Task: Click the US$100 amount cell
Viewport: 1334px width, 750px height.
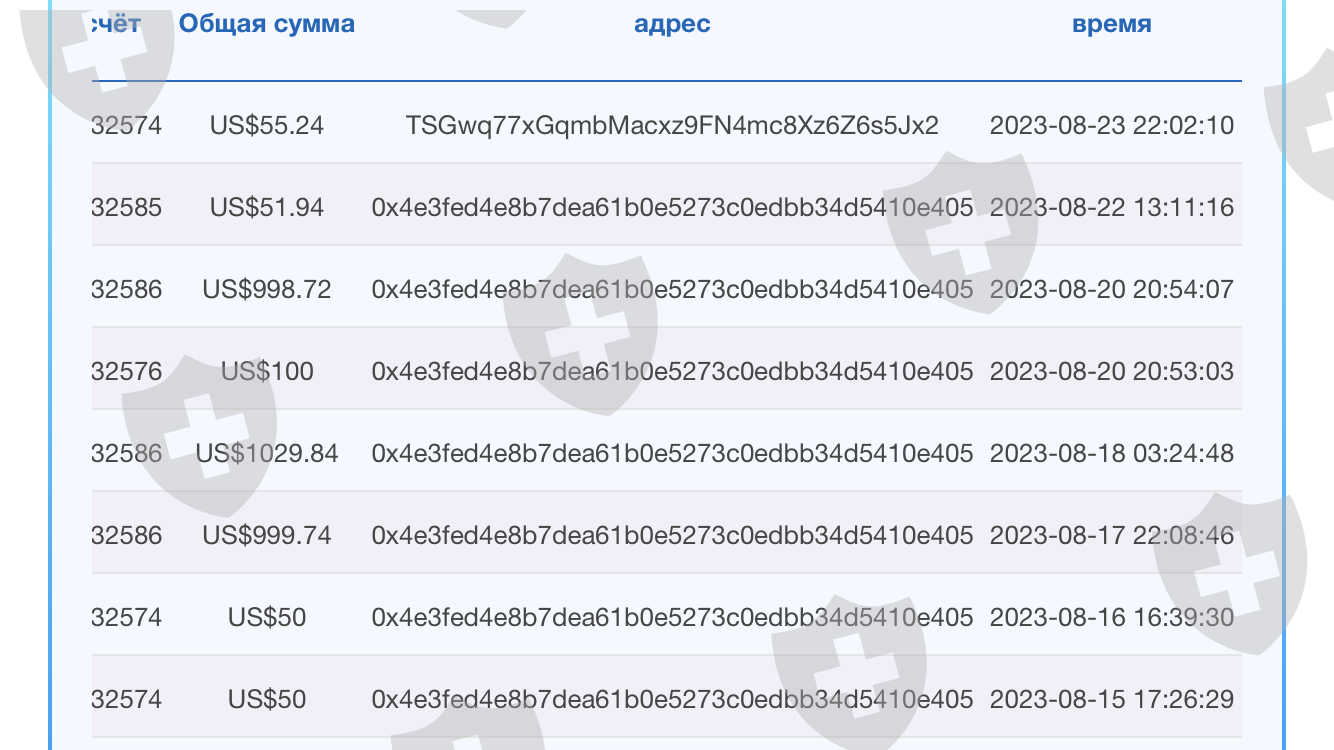Action: [x=266, y=371]
